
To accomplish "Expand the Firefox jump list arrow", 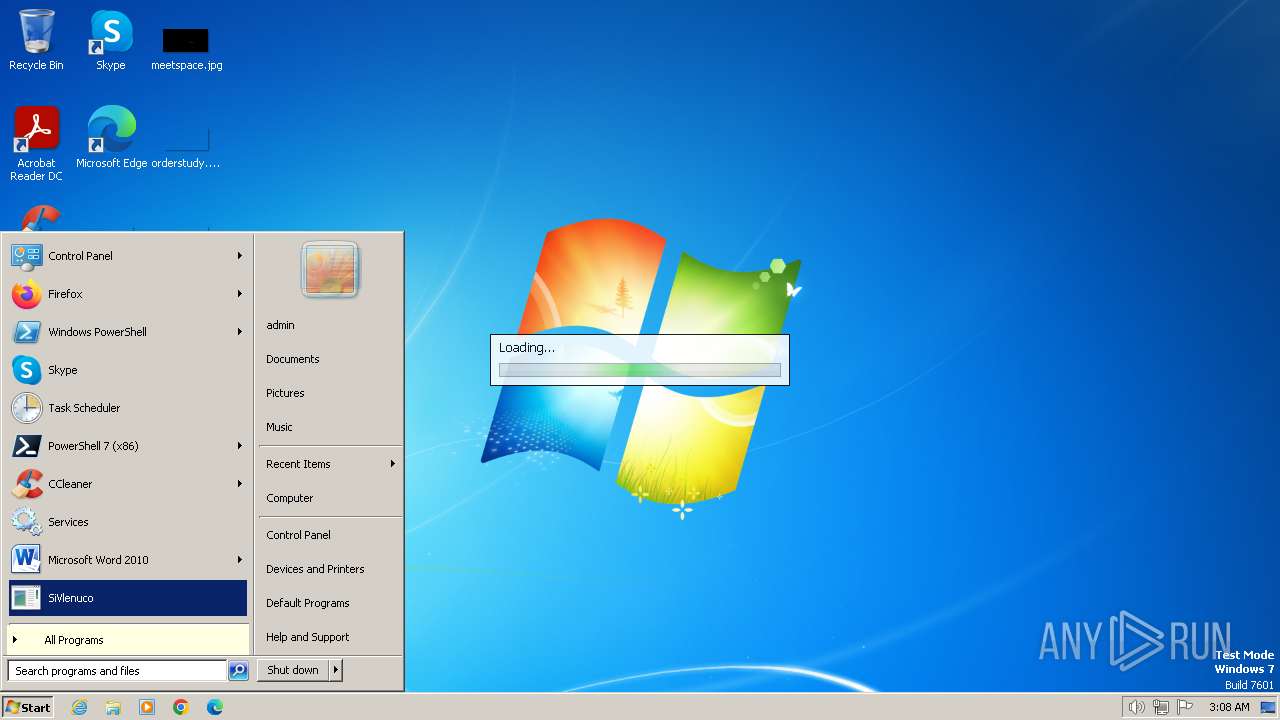I will pos(240,294).
